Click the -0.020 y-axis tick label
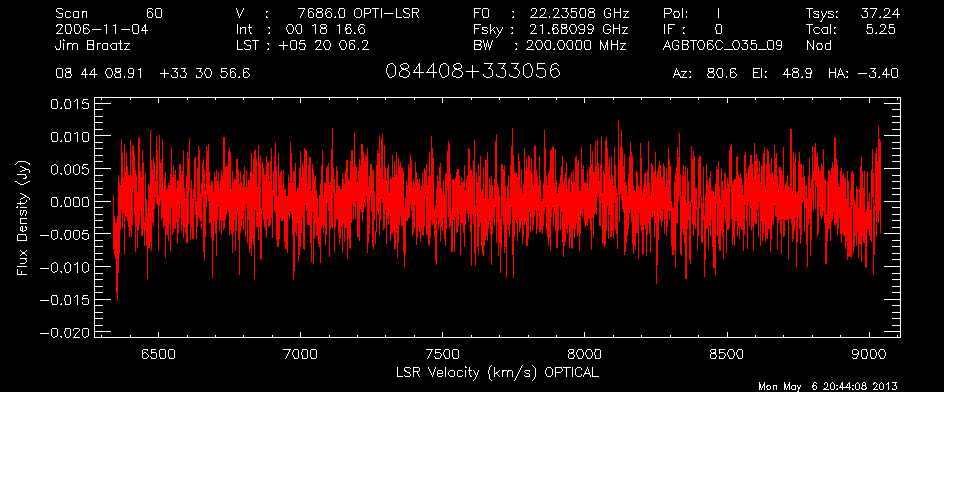Screen dimensions: 962x490 [x=65, y=332]
